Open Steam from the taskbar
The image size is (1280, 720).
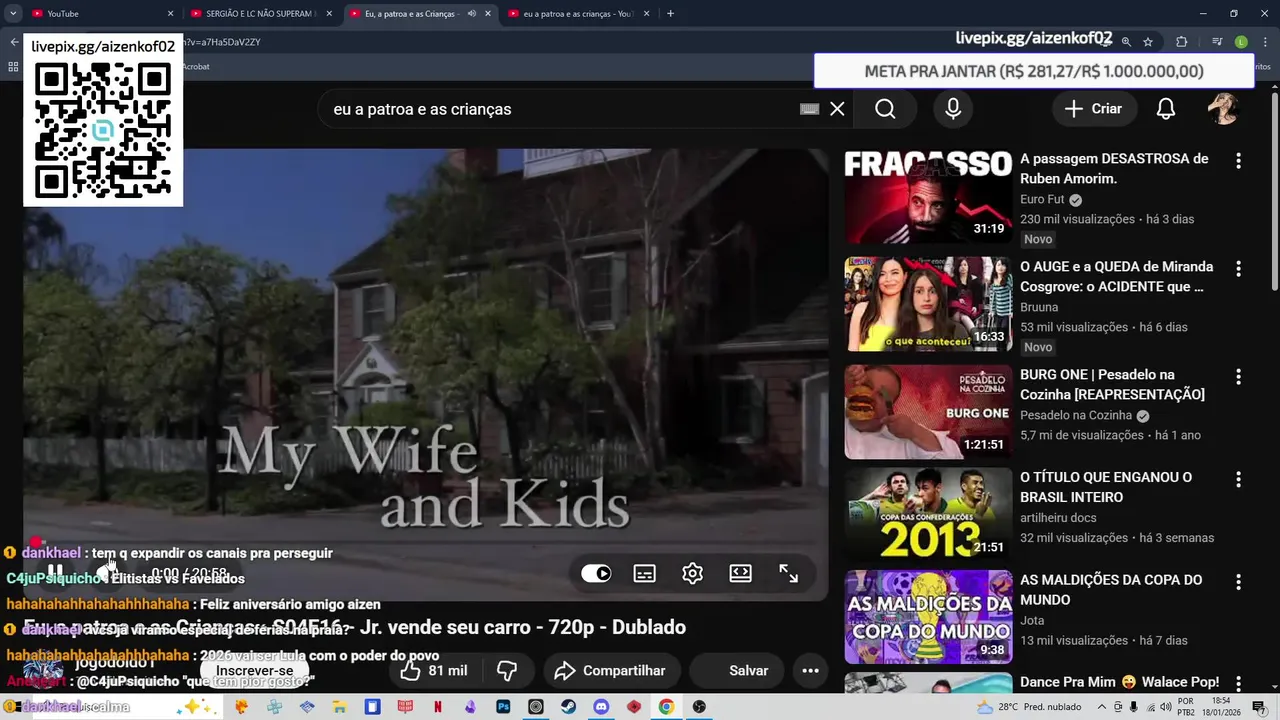568,706
